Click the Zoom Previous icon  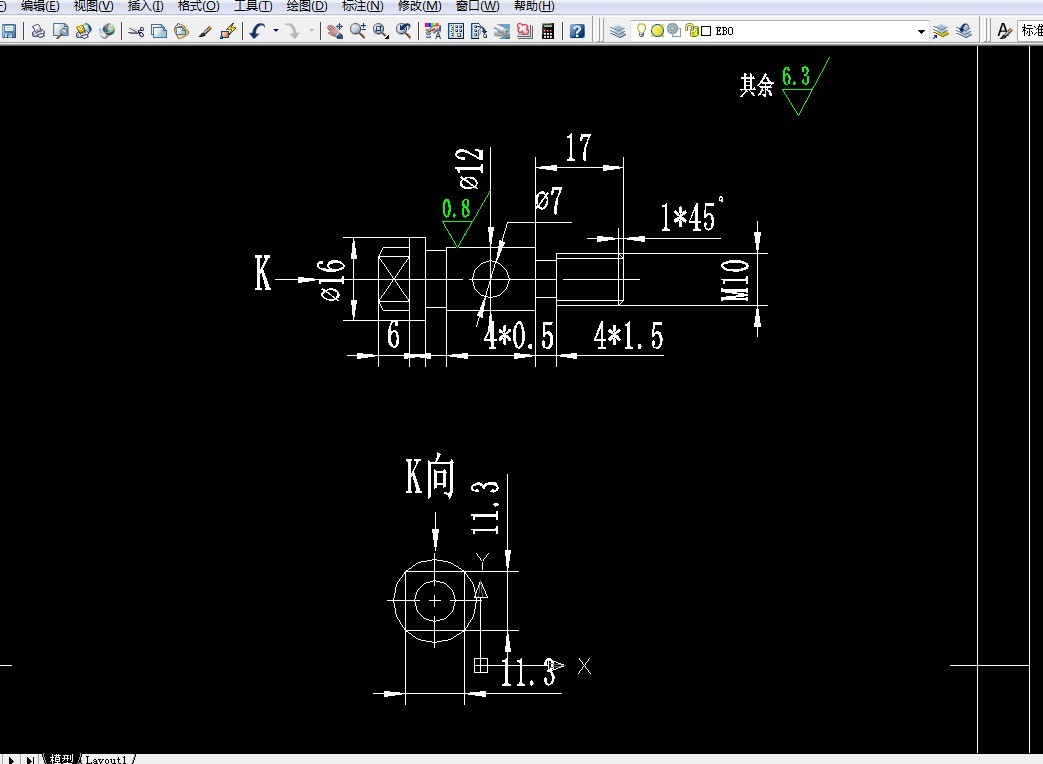pyautogui.click(x=403, y=31)
